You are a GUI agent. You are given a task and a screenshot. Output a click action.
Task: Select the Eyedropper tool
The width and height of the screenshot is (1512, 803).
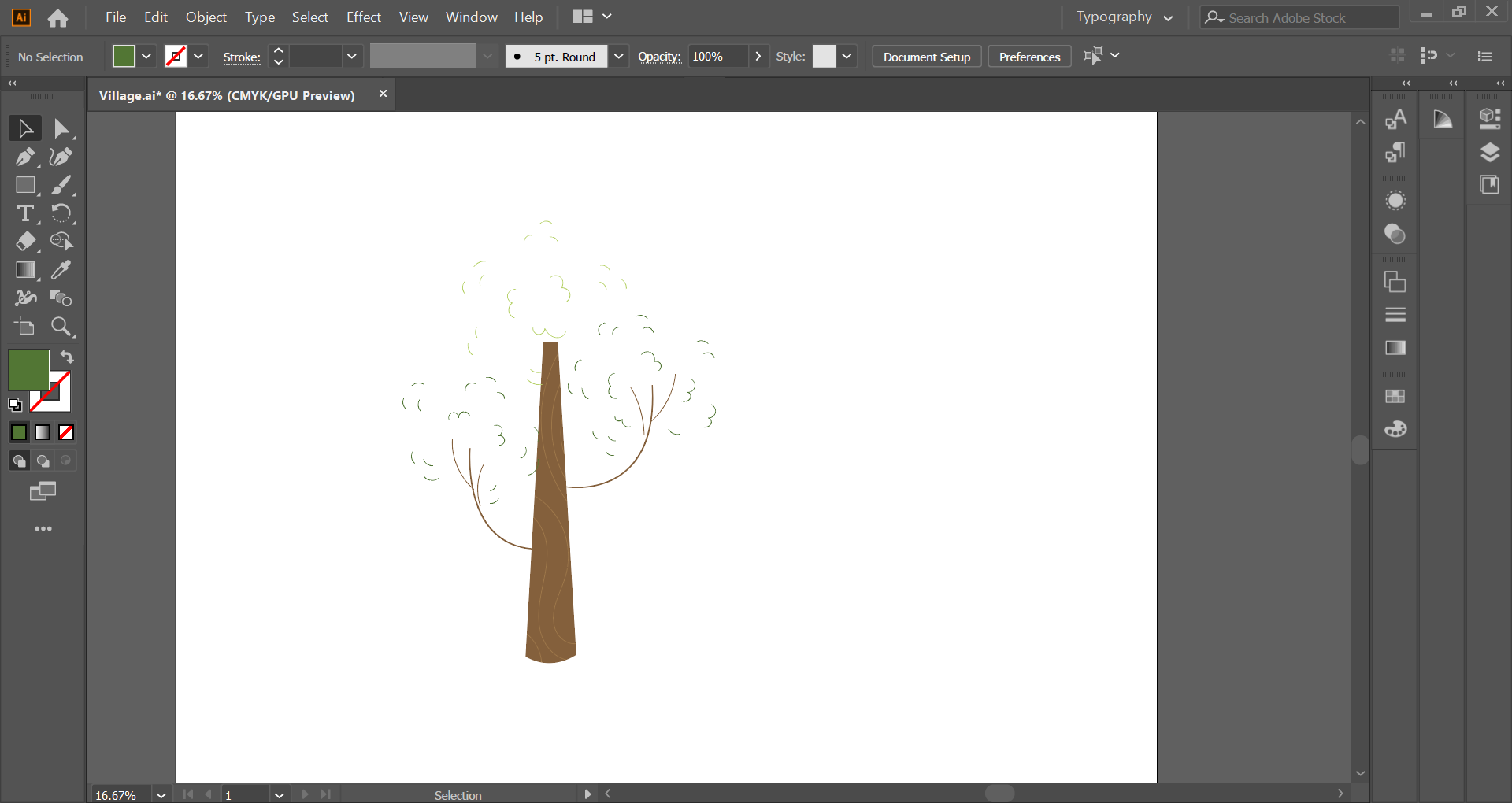pos(61,270)
